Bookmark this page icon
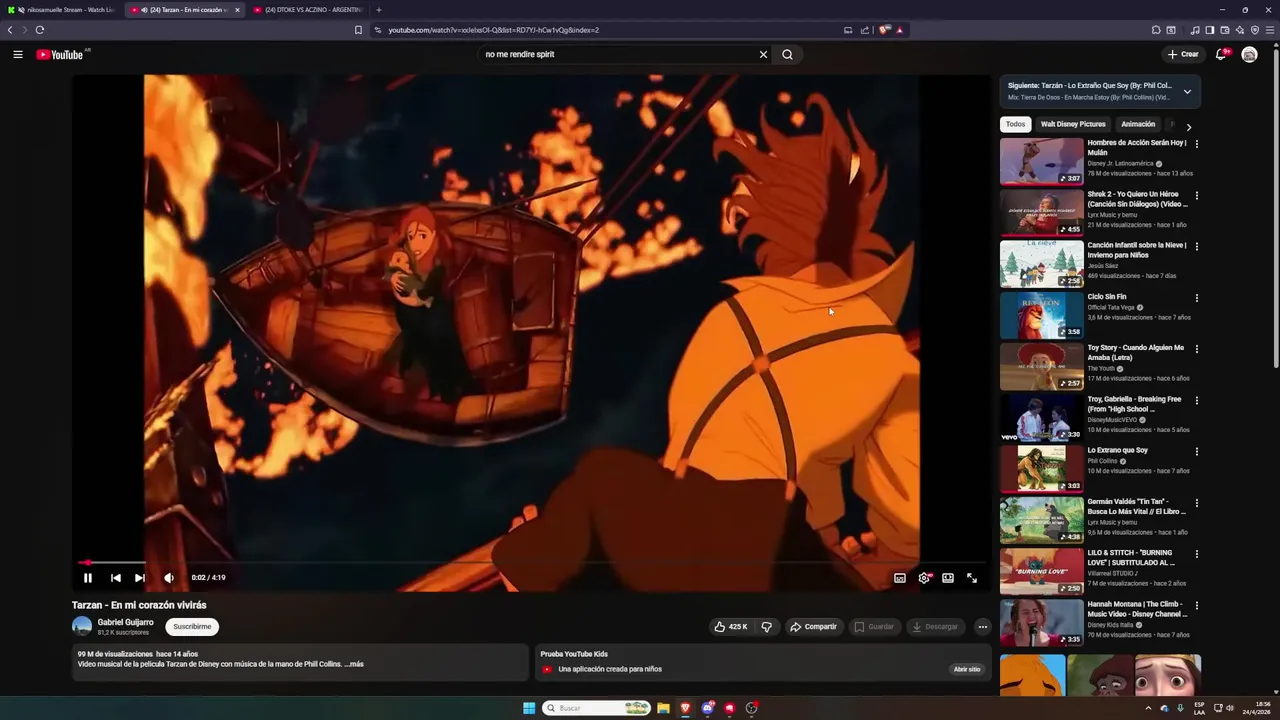The width and height of the screenshot is (1280, 720). click(358, 30)
